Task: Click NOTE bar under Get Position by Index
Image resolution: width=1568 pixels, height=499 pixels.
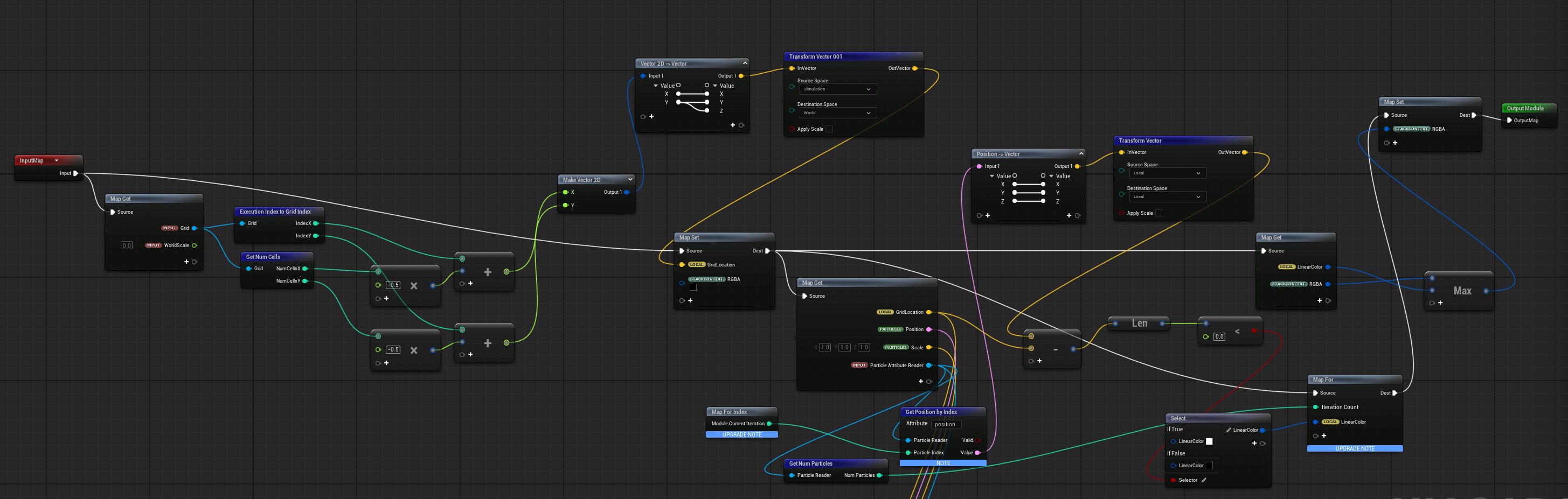Action: [942, 463]
